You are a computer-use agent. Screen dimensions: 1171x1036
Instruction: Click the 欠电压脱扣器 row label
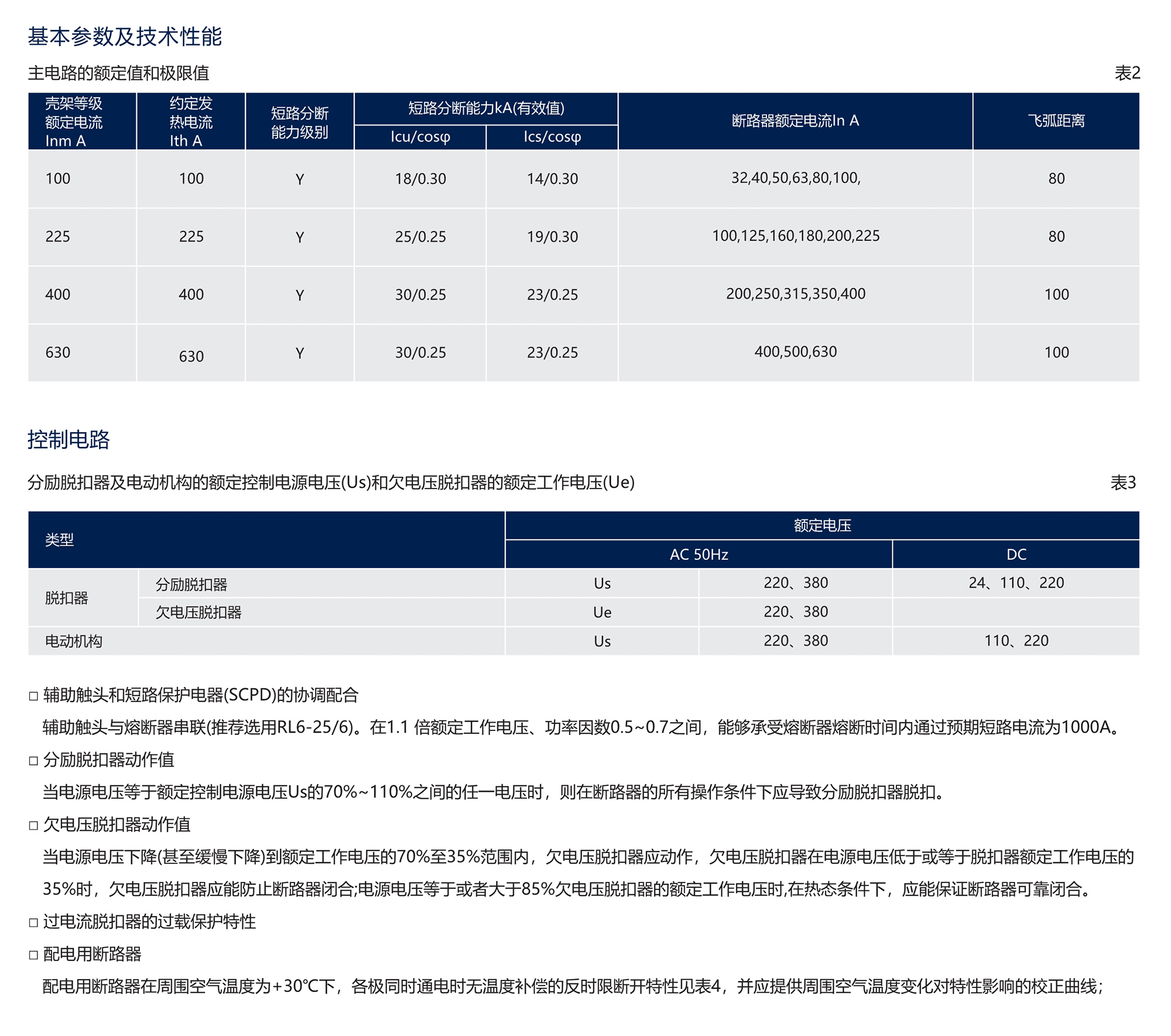click(198, 613)
